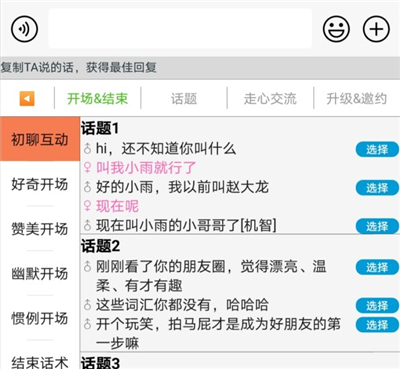
Task: Tap the 话题2 heading
Action: click(x=100, y=246)
